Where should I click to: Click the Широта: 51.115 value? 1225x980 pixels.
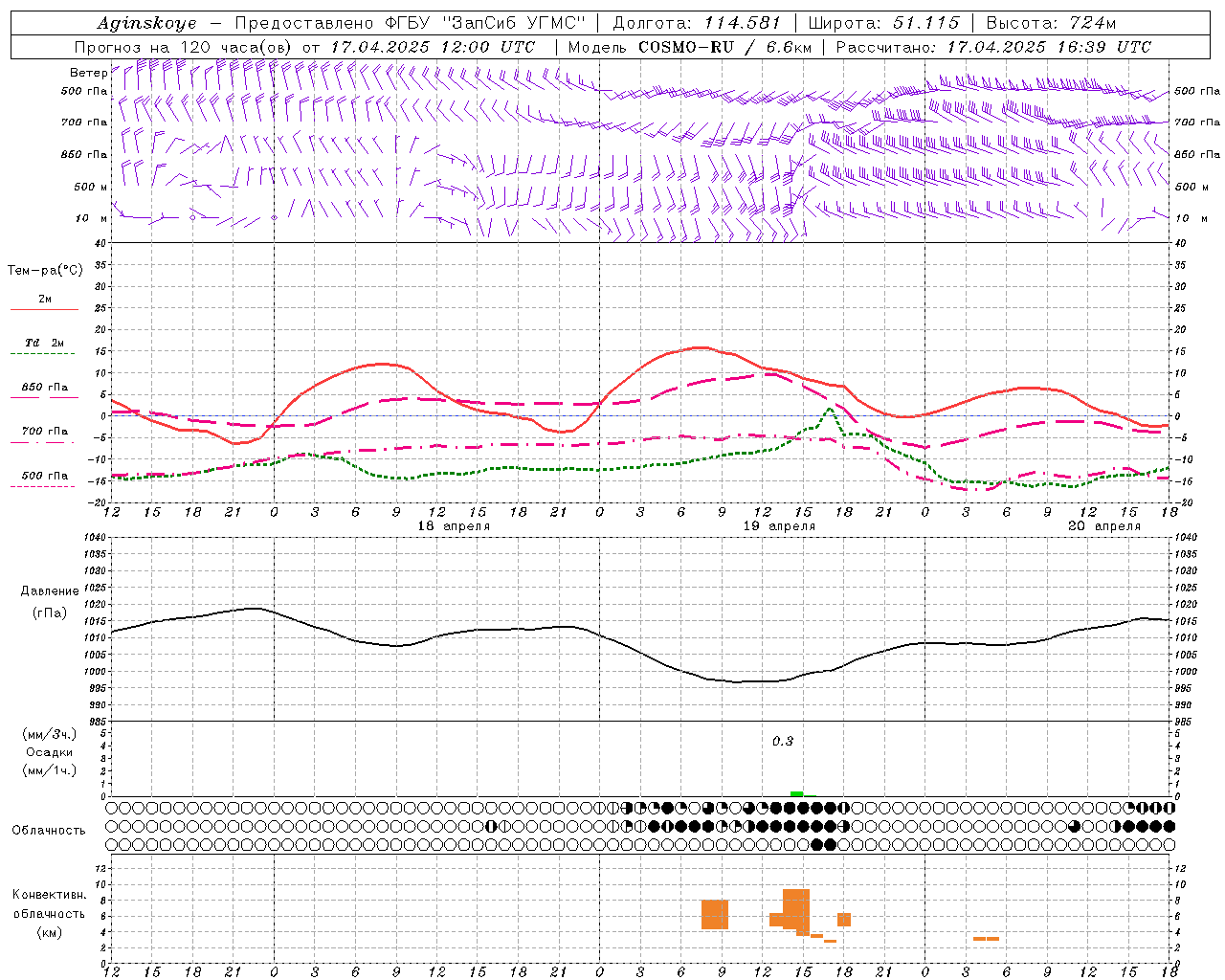click(x=883, y=23)
